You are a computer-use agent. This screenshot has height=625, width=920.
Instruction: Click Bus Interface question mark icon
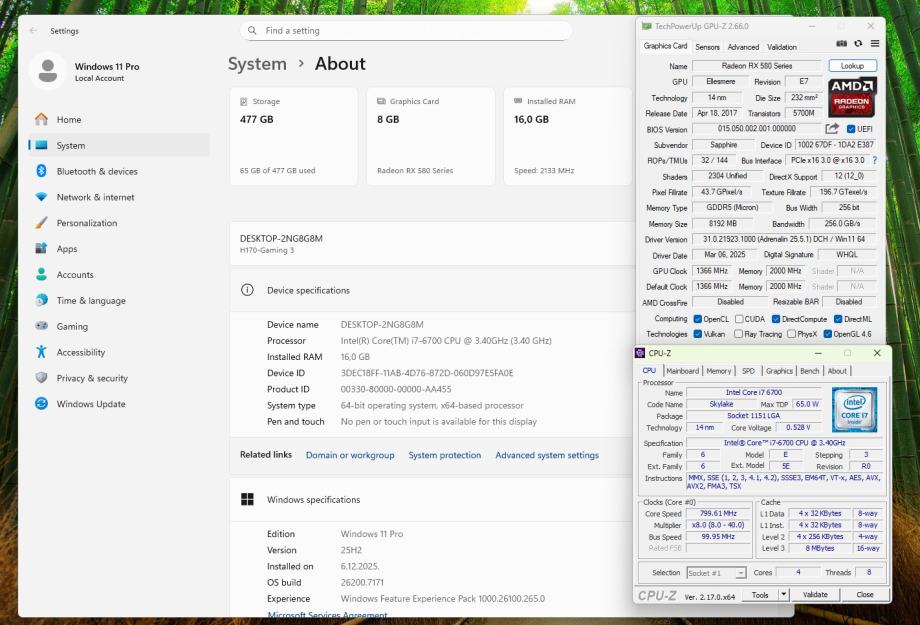(x=874, y=160)
